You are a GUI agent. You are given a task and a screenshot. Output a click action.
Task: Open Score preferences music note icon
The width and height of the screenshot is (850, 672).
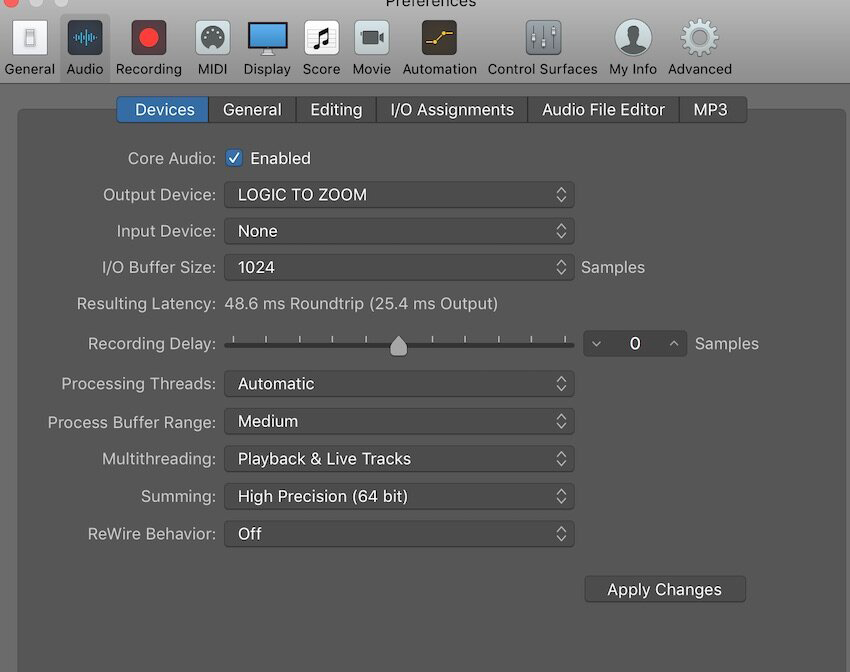click(321, 38)
